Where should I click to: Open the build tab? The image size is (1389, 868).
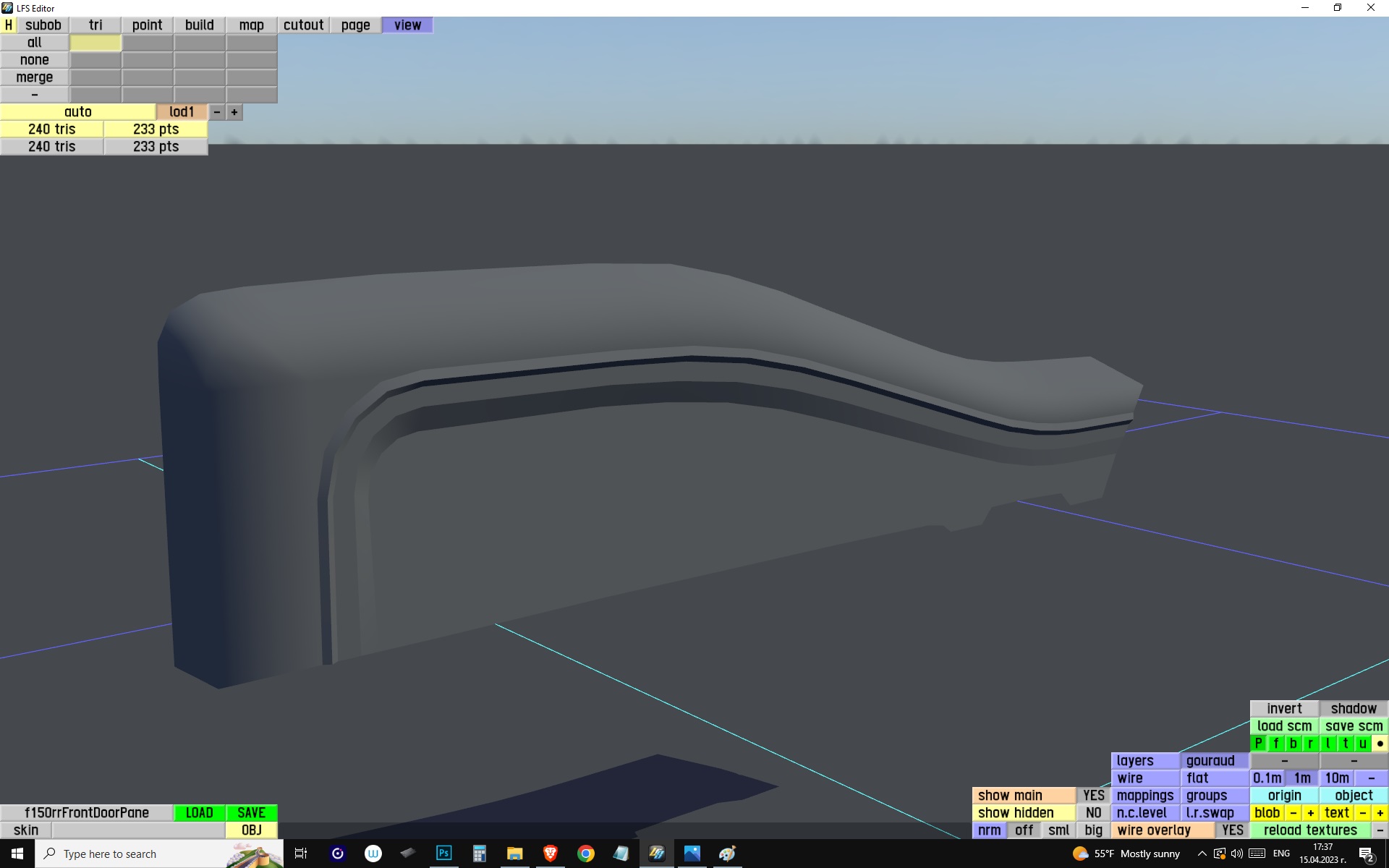point(199,25)
